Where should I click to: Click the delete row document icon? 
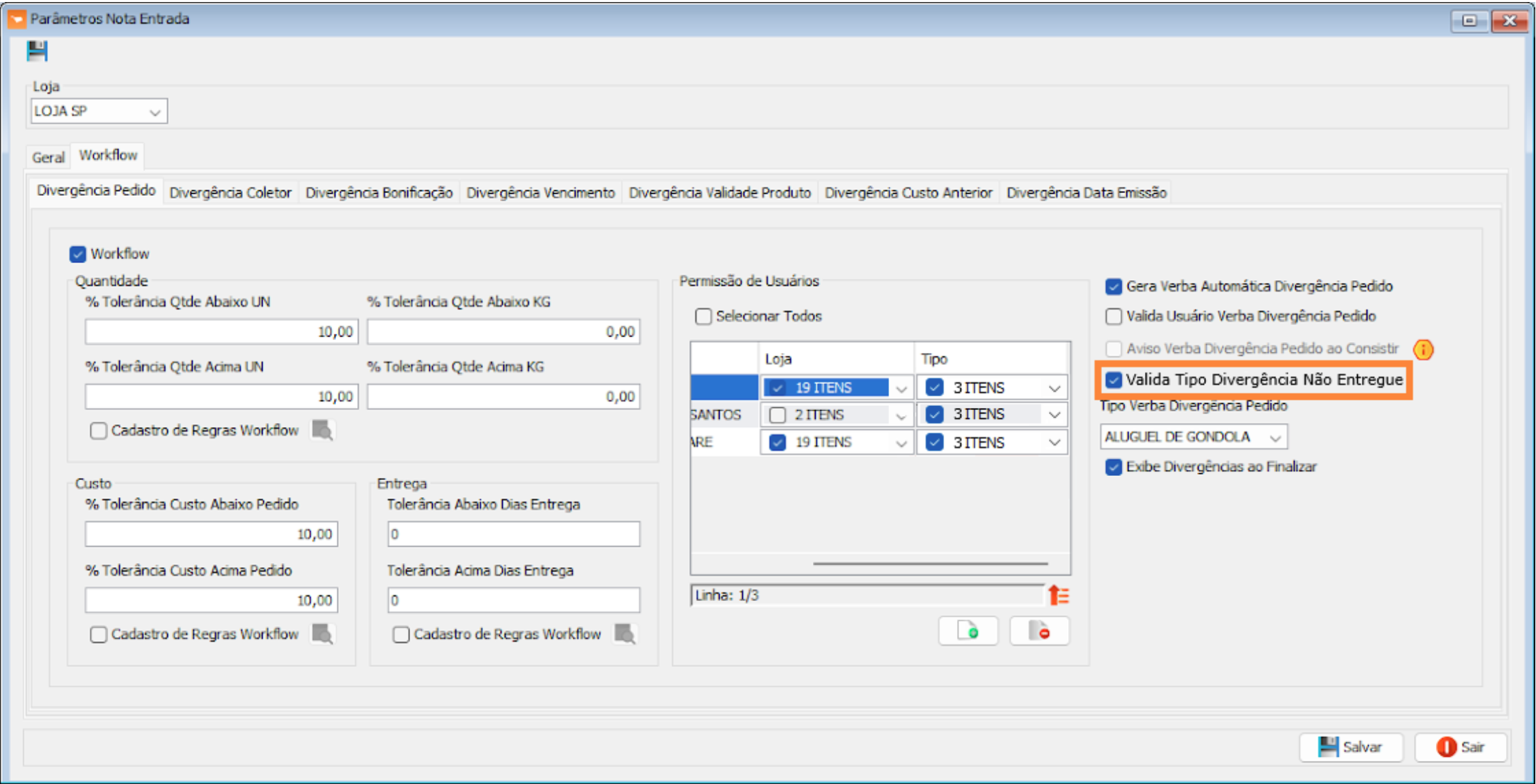[x=1039, y=631]
